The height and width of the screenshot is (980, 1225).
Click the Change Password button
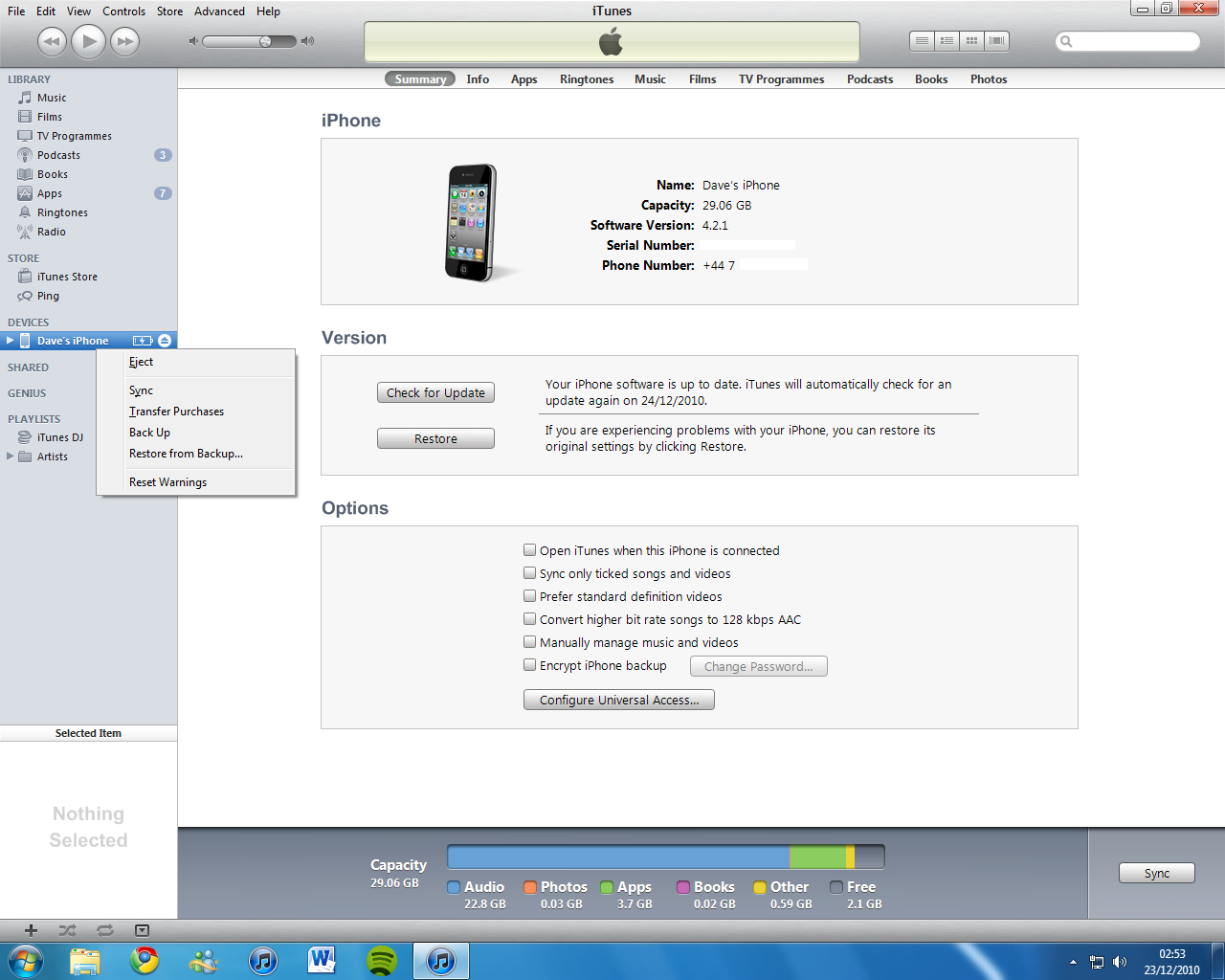(x=759, y=666)
